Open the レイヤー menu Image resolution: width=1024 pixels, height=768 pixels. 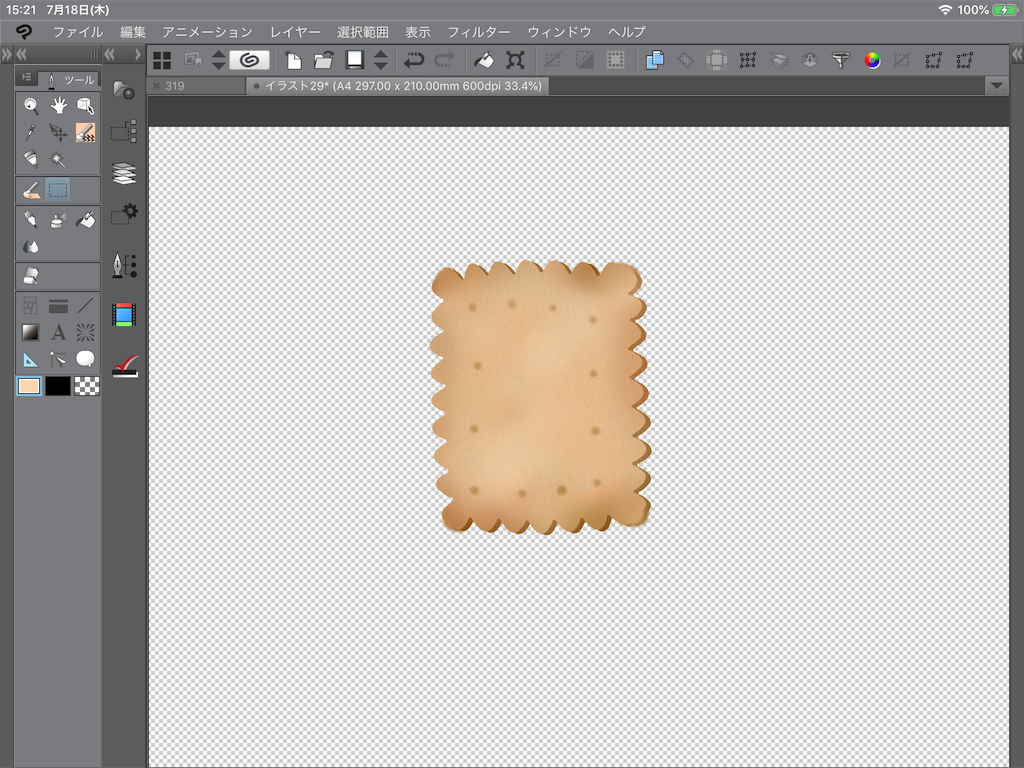pyautogui.click(x=295, y=32)
